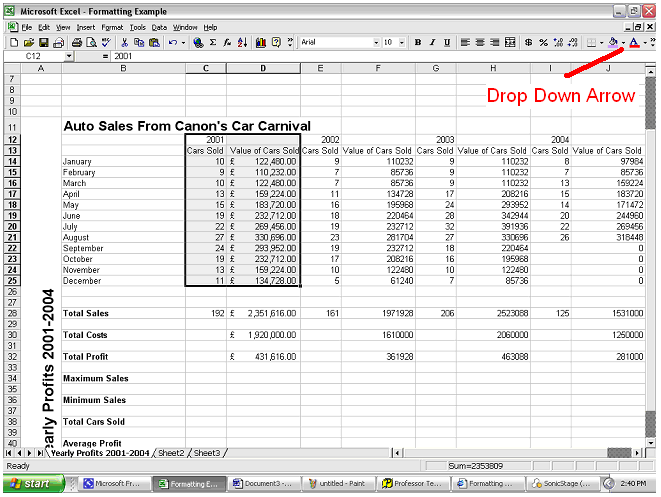
Task: Switch to the Sheet2 tab
Action: 171,453
